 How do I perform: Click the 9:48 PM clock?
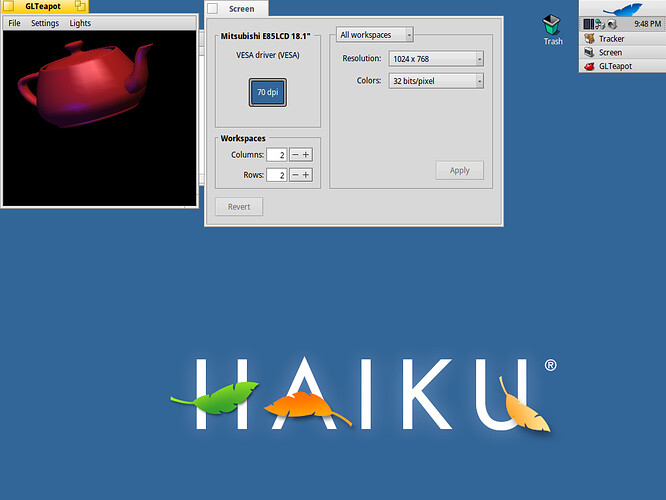[647, 24]
